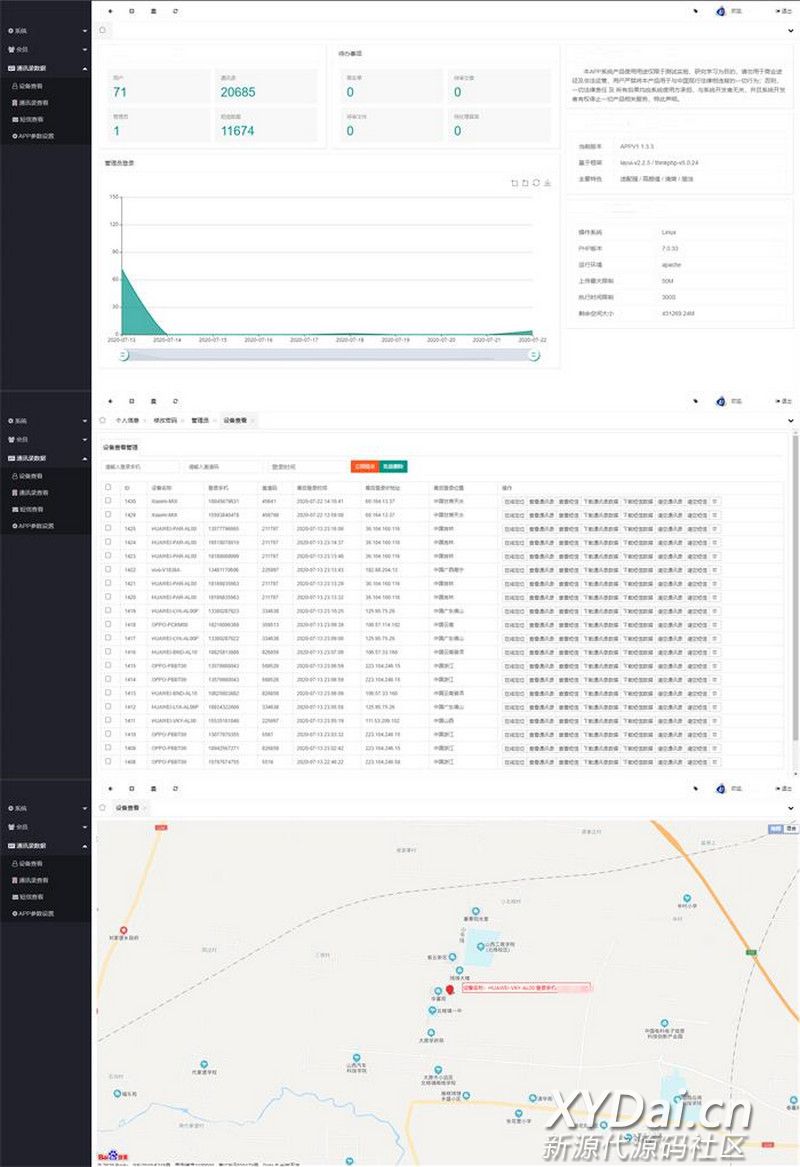Click the trash icon in row ID 1425
800x1167 pixels.
click(715, 529)
